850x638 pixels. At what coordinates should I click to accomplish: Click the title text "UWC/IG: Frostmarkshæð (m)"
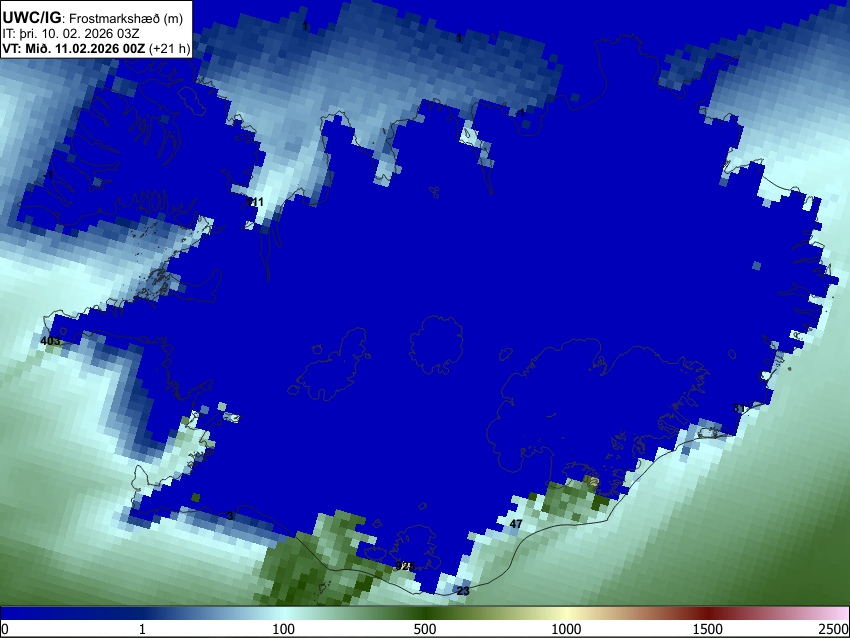pyautogui.click(x=93, y=18)
